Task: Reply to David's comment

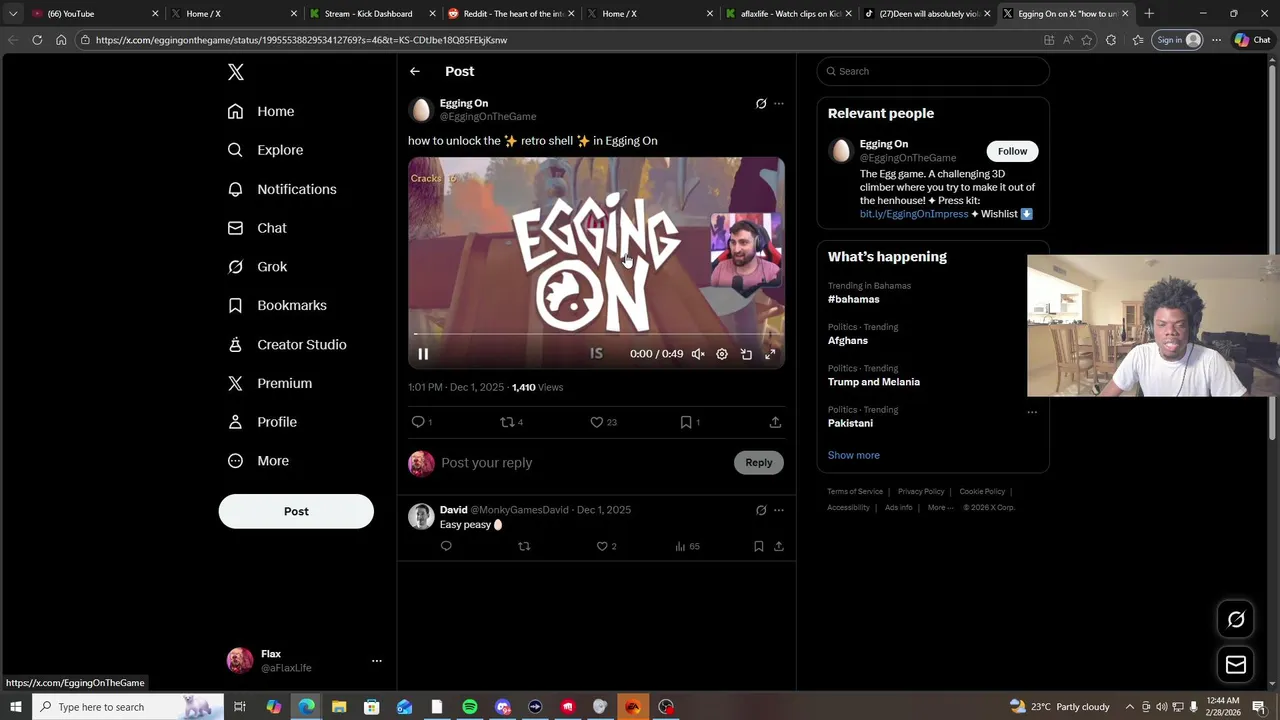Action: pos(446,546)
